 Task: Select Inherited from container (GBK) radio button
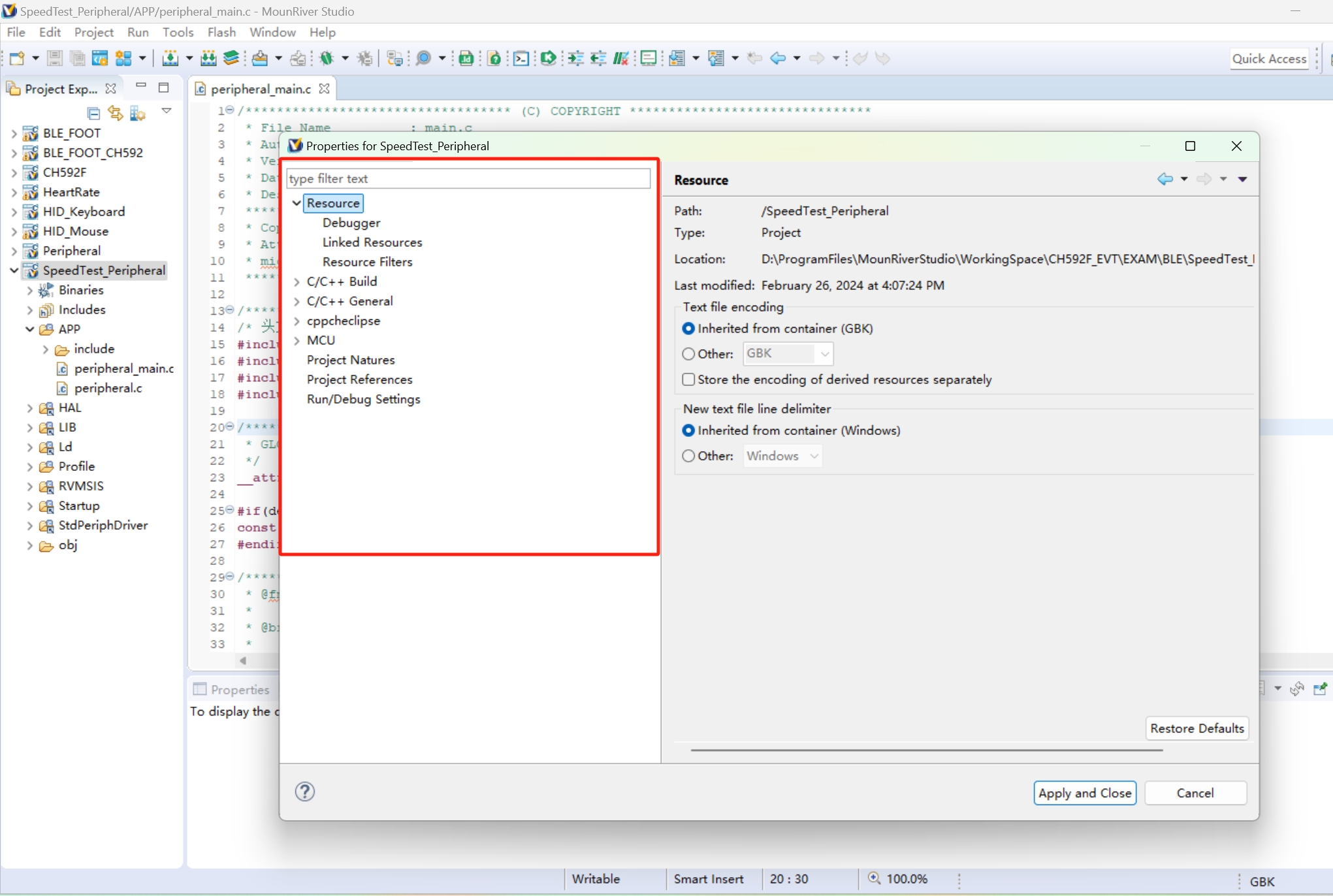[688, 328]
